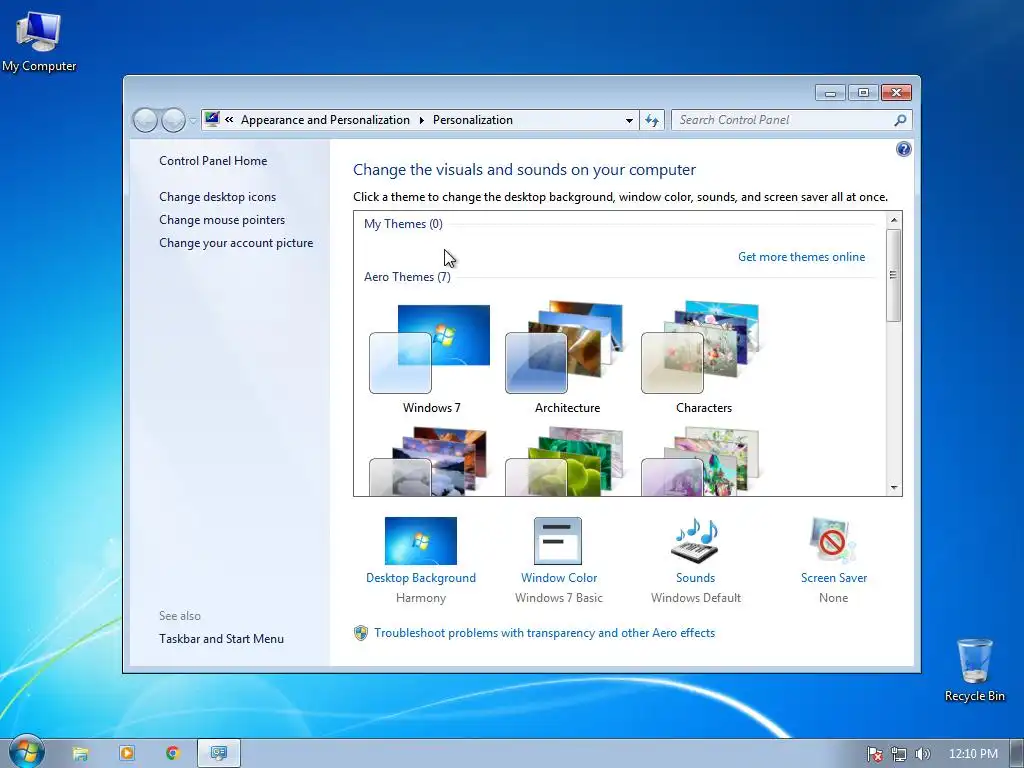
Task: Open Control Panel Home
Action: 213,161
